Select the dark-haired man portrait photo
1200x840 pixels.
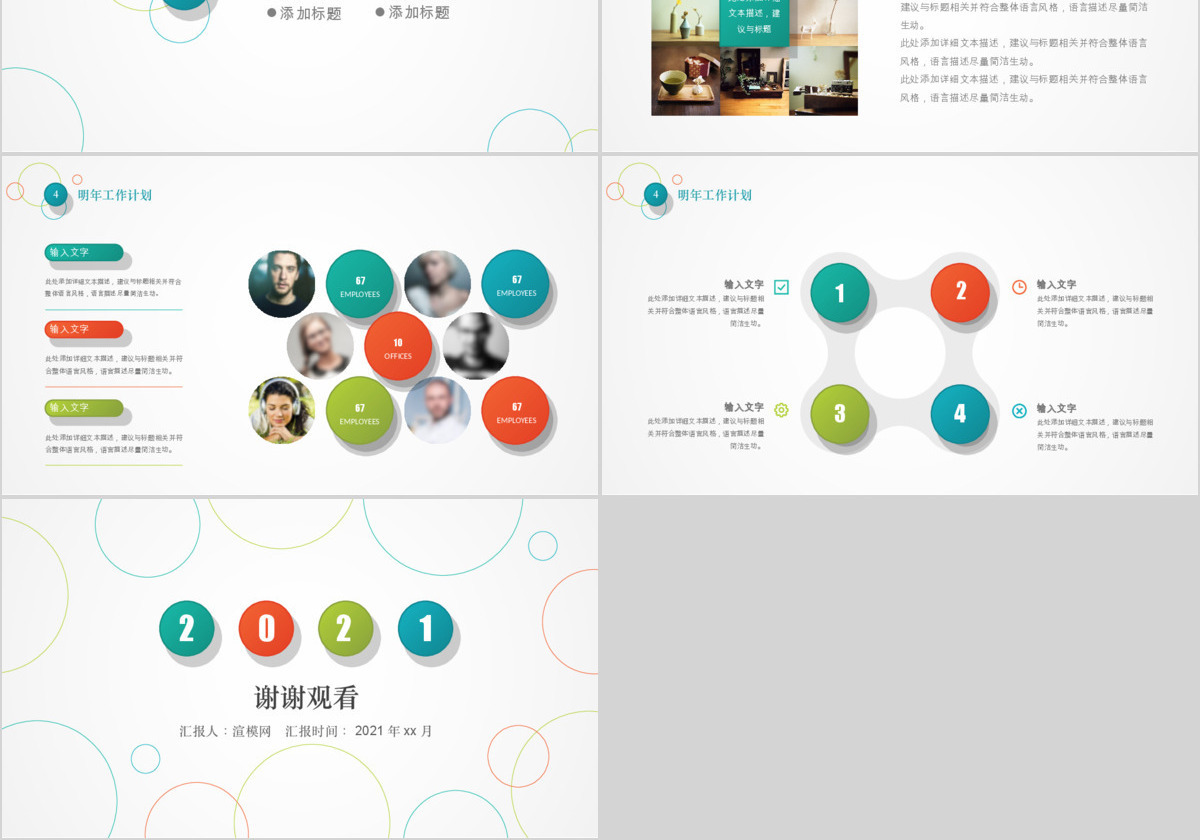pyautogui.click(x=282, y=284)
